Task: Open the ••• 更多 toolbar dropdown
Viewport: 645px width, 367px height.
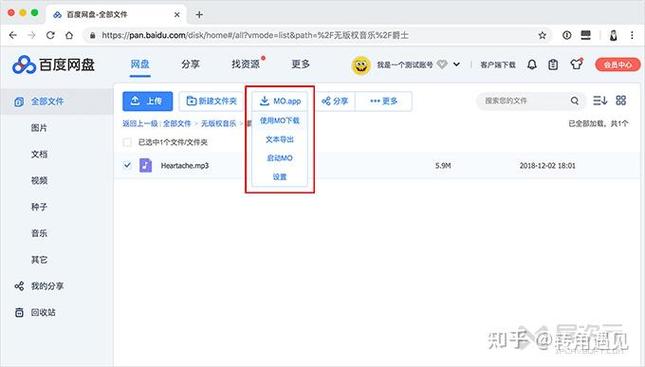Action: click(383, 101)
